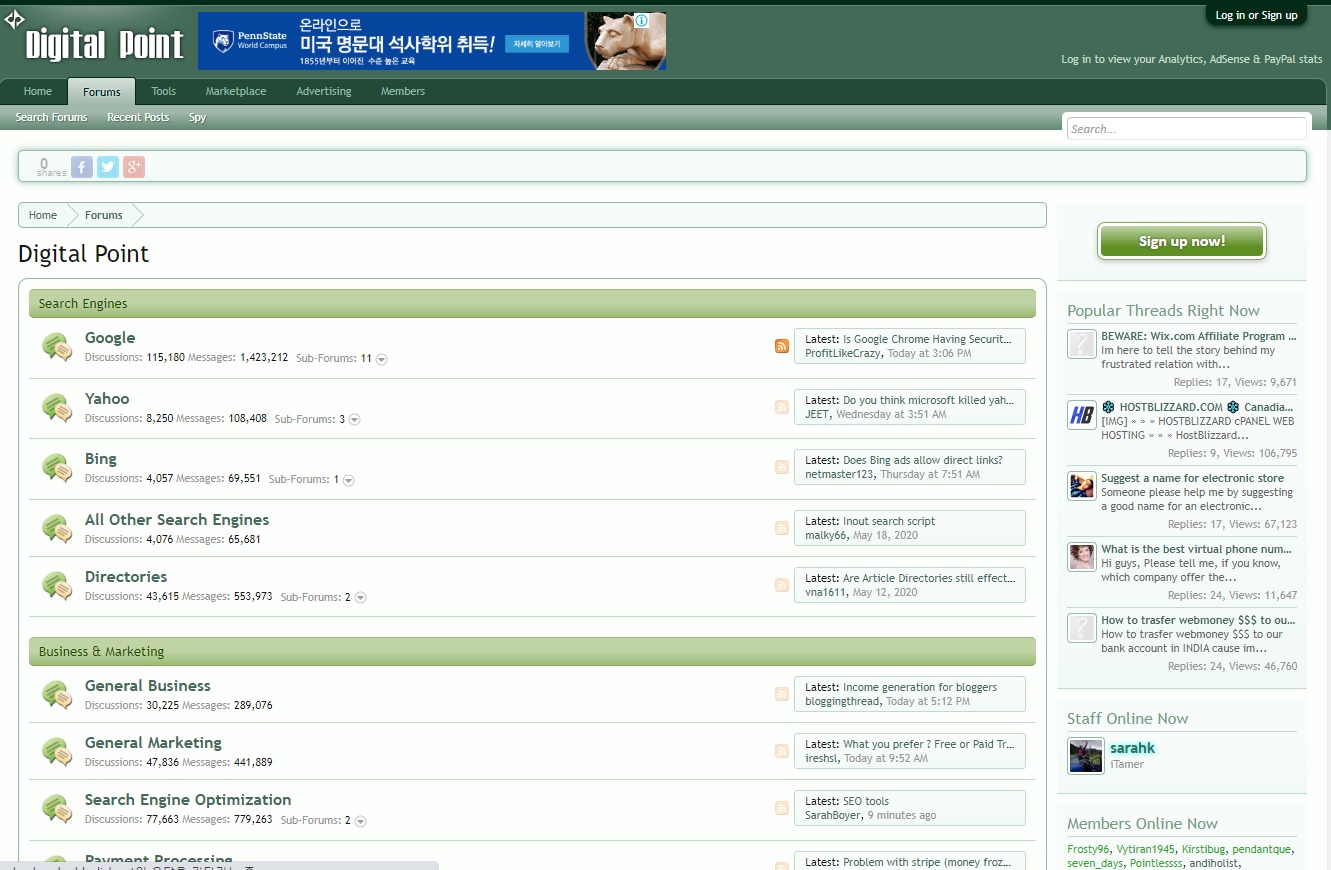
Task: Open avatar for virtual phone thread
Action: coord(1081,557)
